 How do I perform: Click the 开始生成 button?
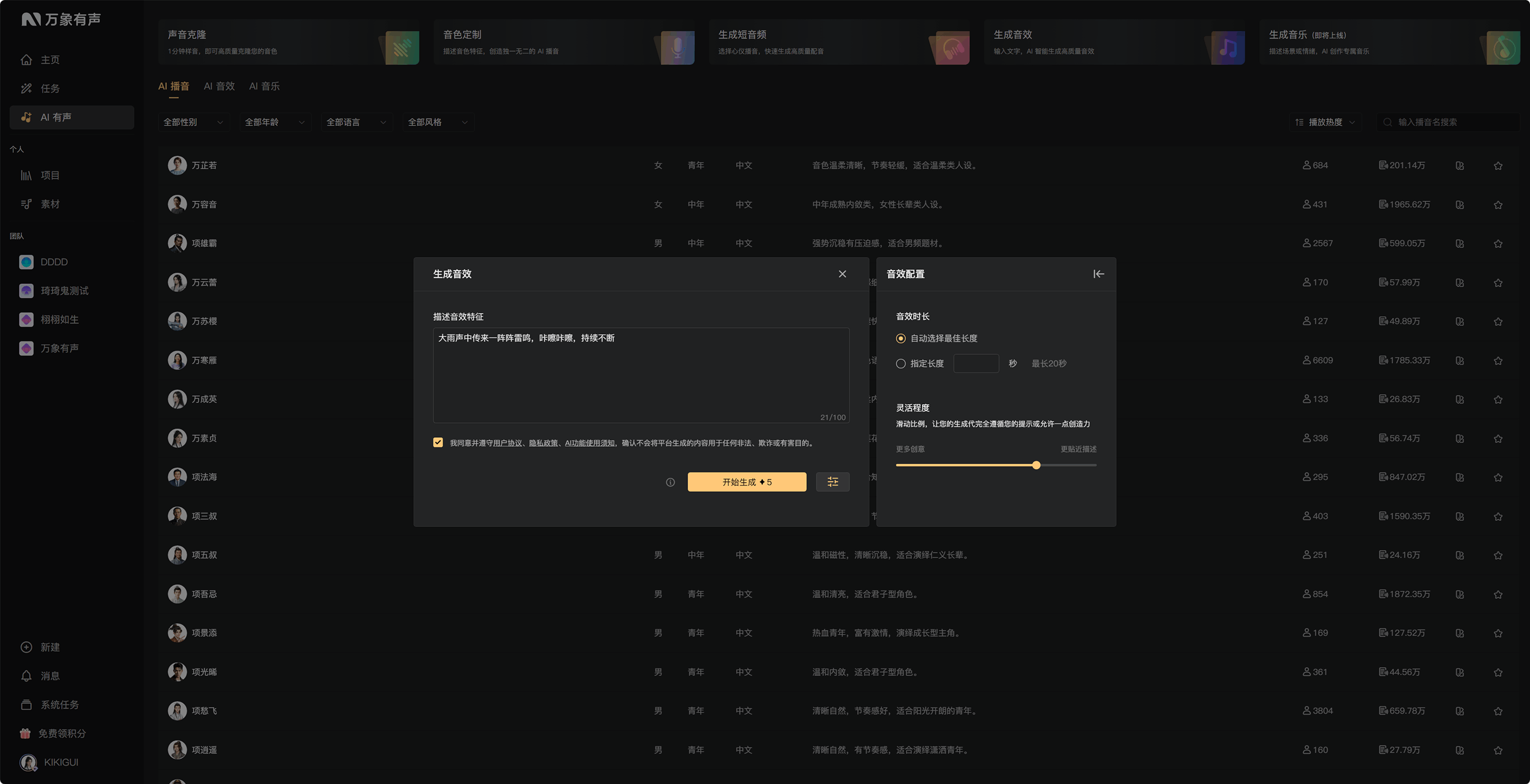[x=746, y=482]
